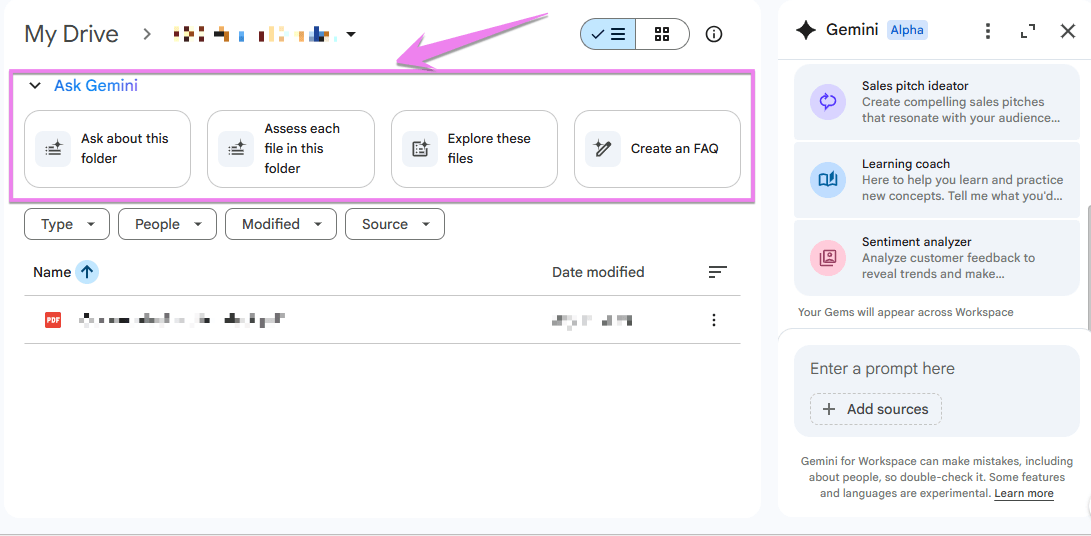Click the Sentiment analyzer icon
The height and width of the screenshot is (536, 1091).
[828, 258]
